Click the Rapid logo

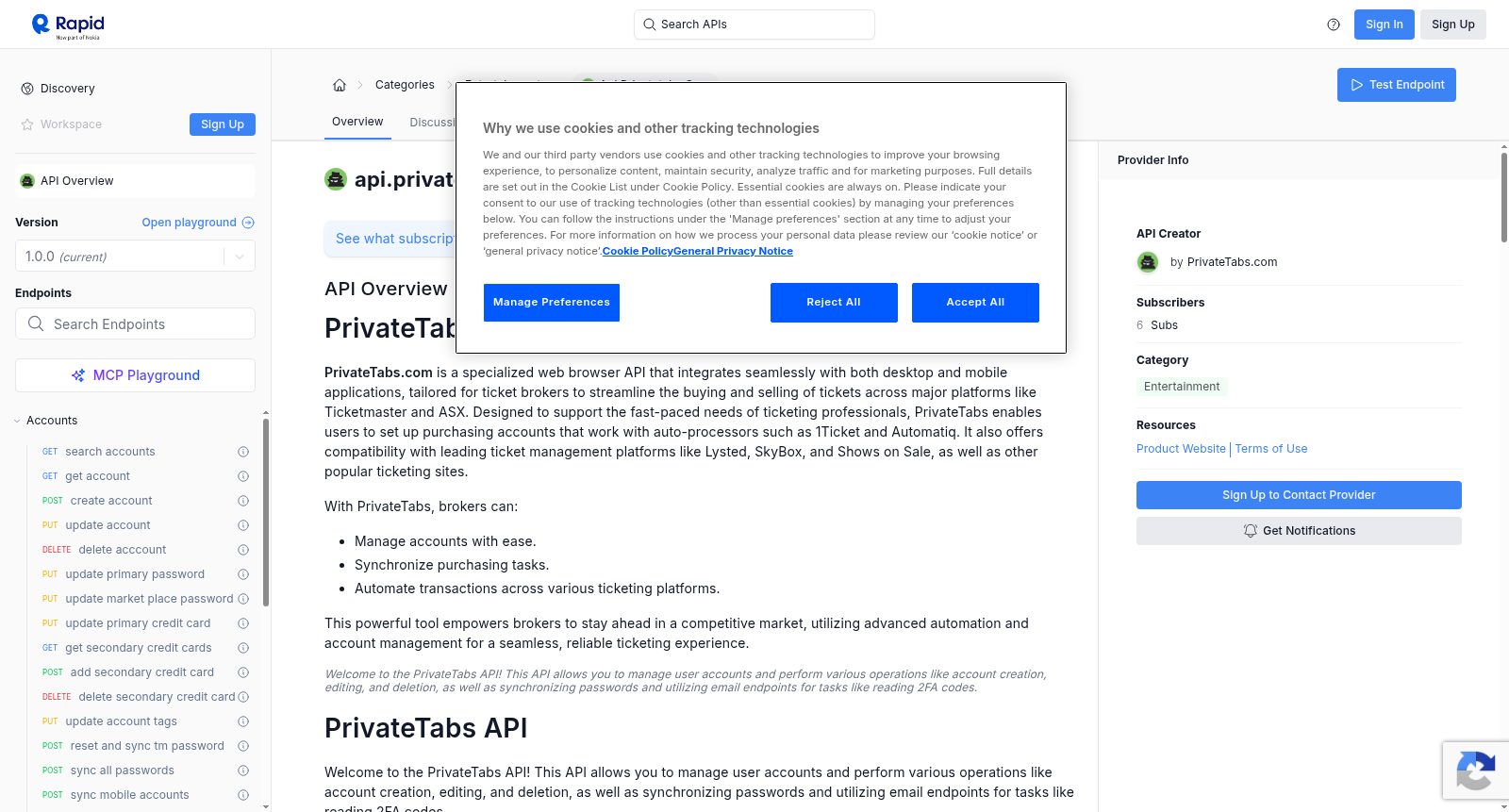pos(68,25)
